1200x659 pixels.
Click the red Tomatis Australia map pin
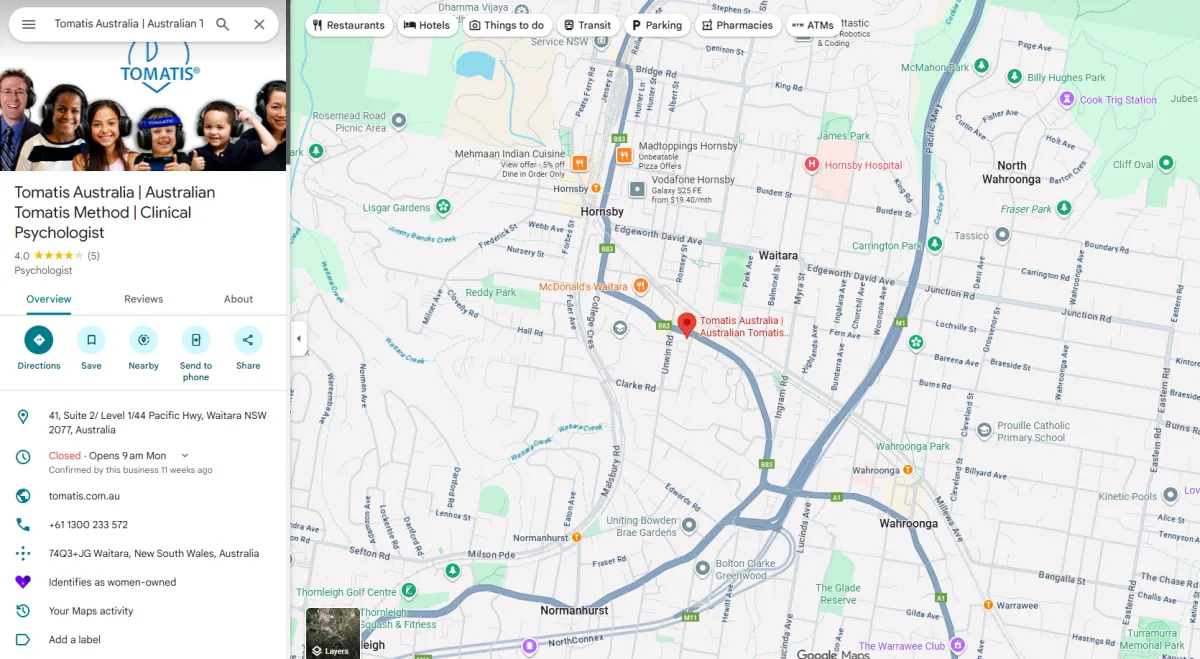pyautogui.click(x=687, y=325)
